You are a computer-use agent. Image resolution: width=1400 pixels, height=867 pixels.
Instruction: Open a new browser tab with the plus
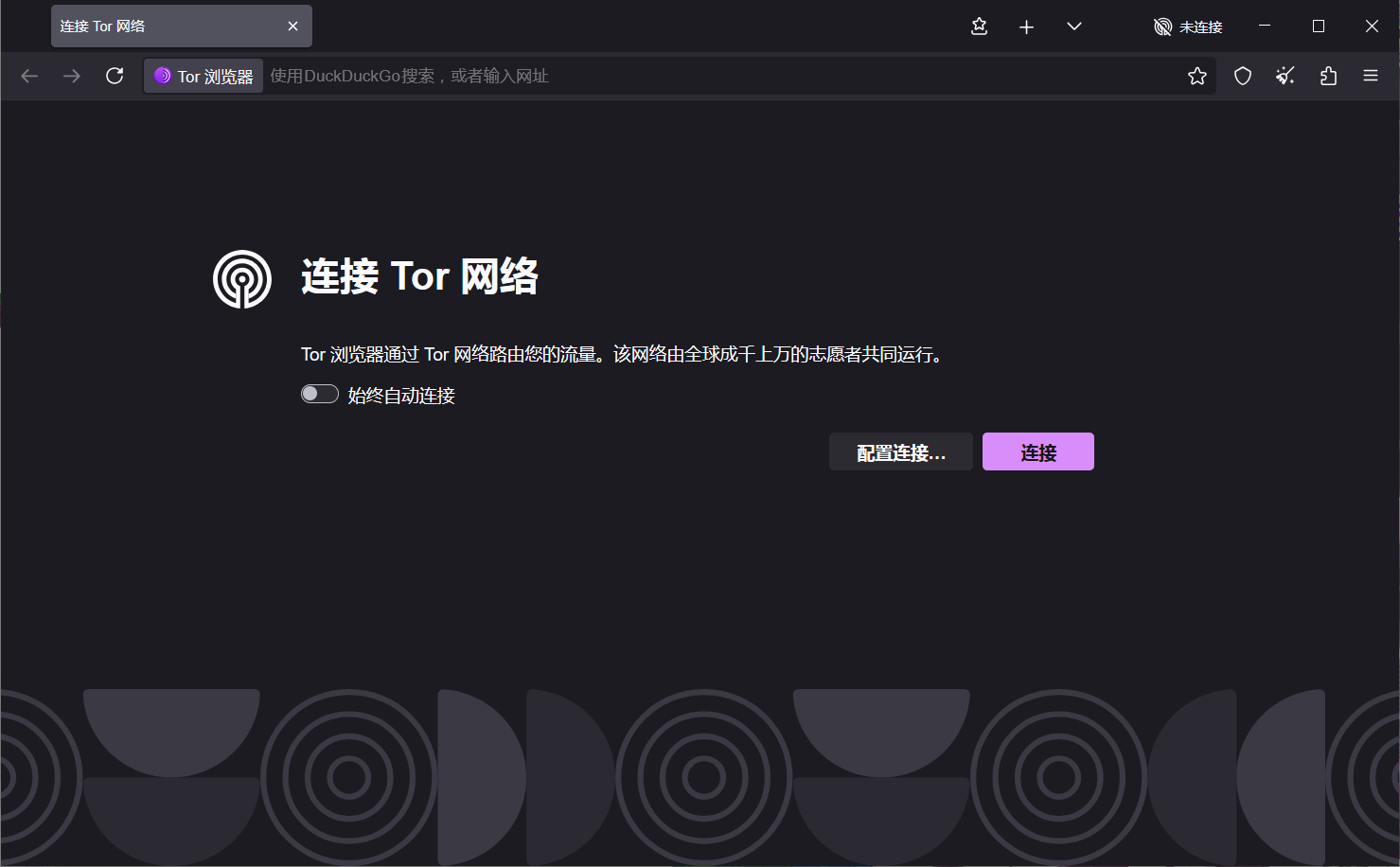click(1026, 27)
